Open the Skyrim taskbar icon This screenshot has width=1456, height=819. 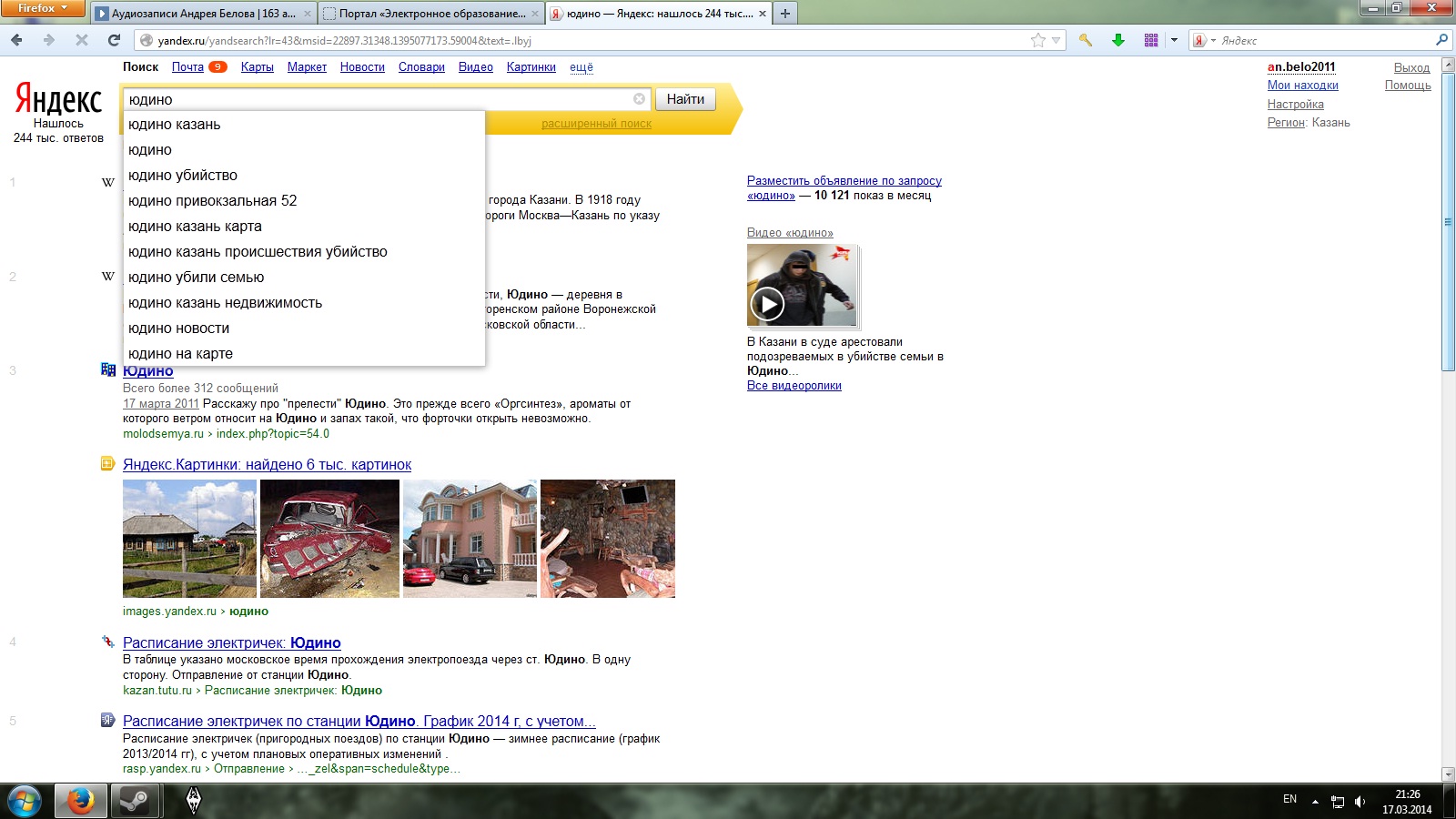(x=193, y=801)
